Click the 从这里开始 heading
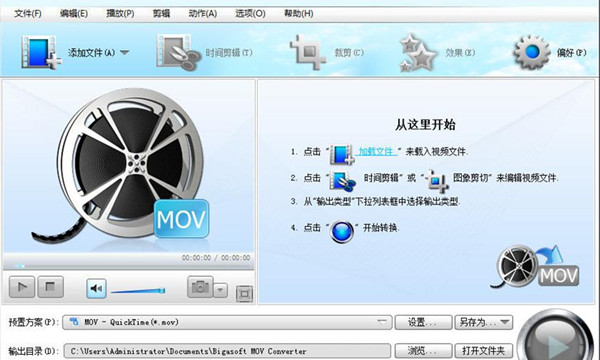The height and width of the screenshot is (360, 600). pyautogui.click(x=425, y=125)
